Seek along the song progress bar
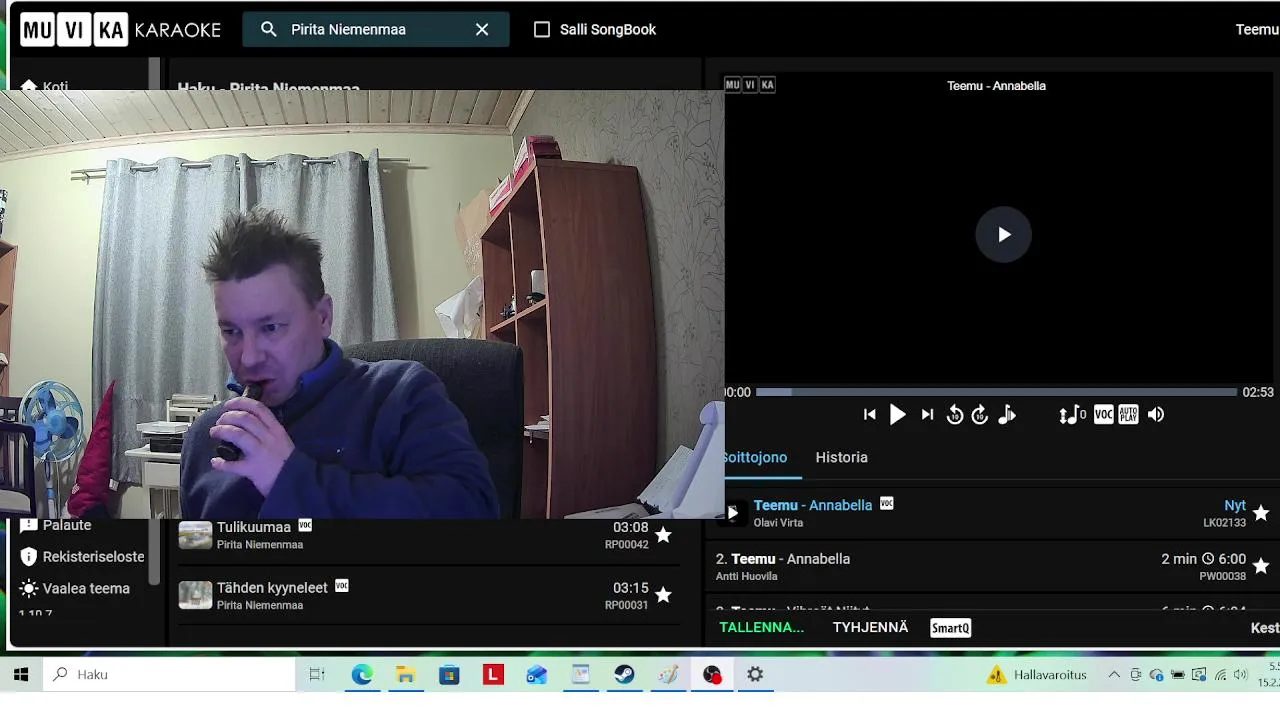Viewport: 1280px width, 720px height. click(996, 392)
